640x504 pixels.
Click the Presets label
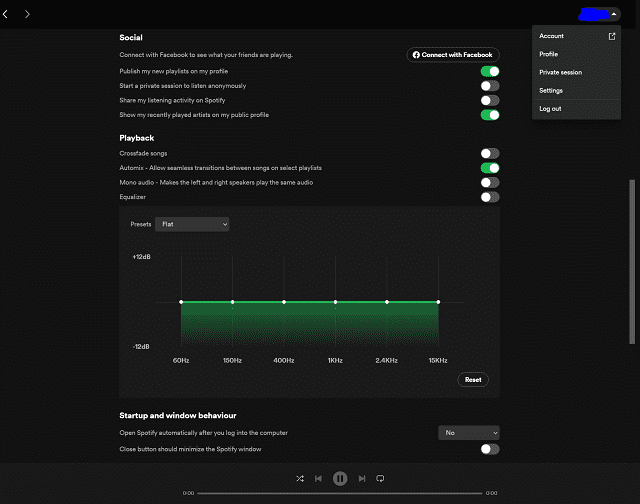tap(141, 224)
